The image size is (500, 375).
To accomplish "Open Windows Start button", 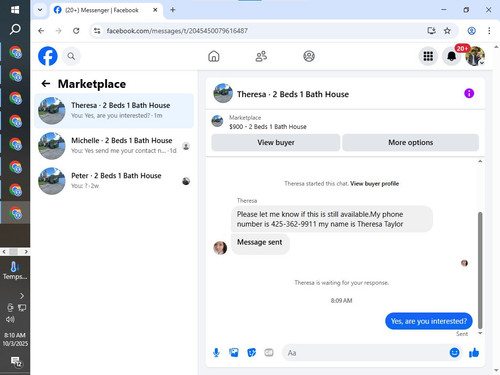I will click(x=15, y=10).
